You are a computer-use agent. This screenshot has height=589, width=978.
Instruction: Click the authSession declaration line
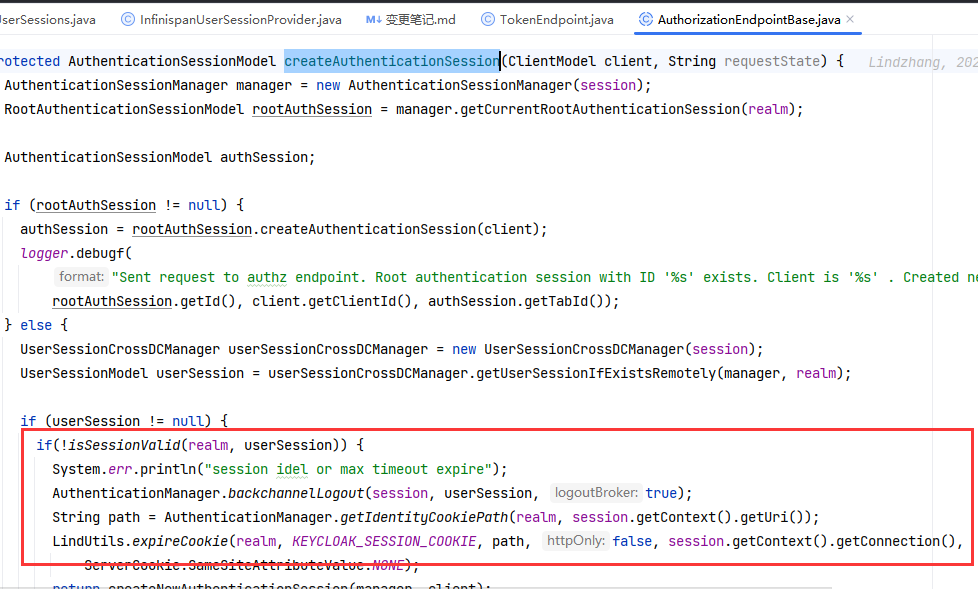(160, 157)
